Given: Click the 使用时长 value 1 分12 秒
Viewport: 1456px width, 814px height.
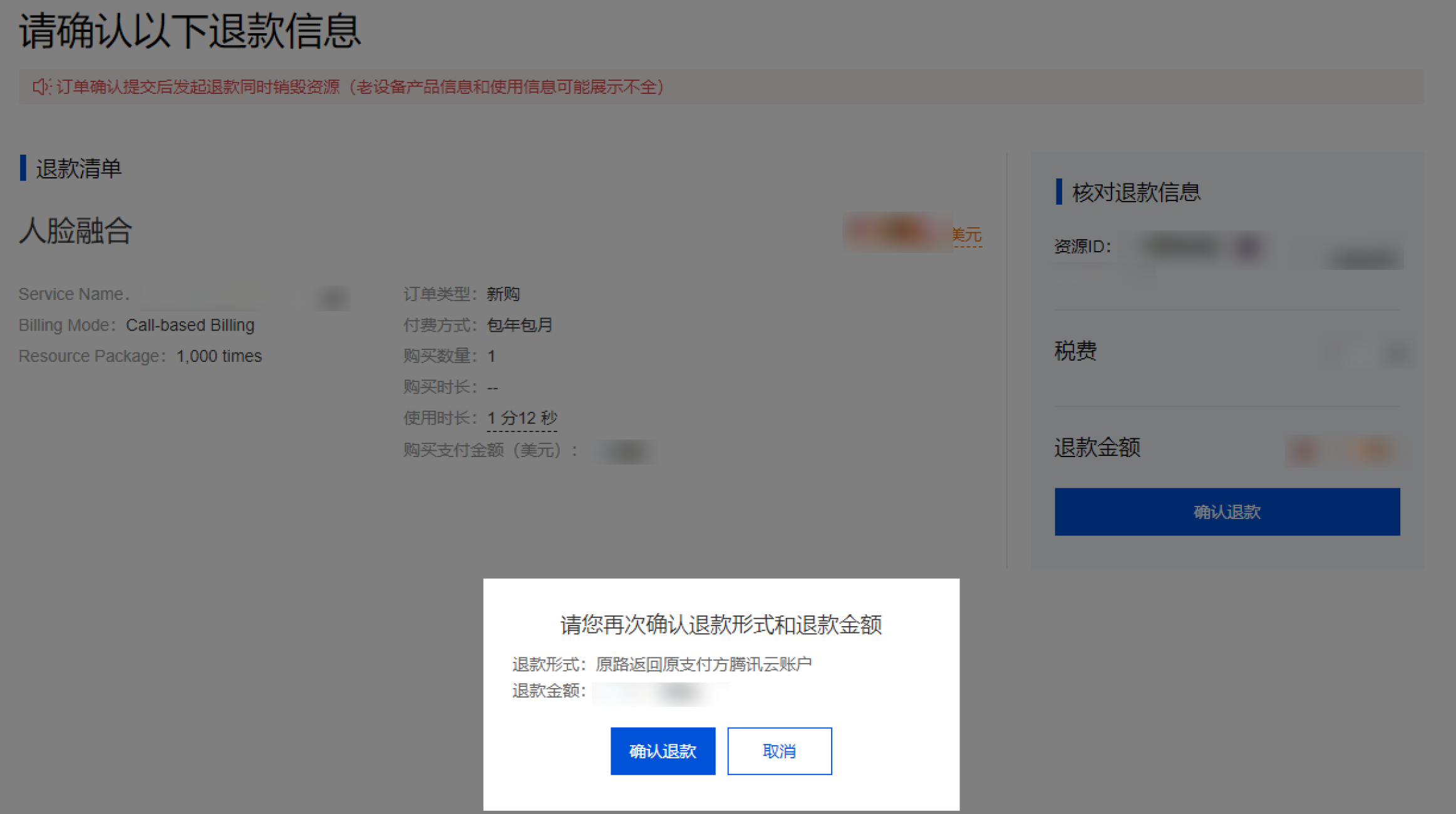Looking at the screenshot, I should click(522, 418).
